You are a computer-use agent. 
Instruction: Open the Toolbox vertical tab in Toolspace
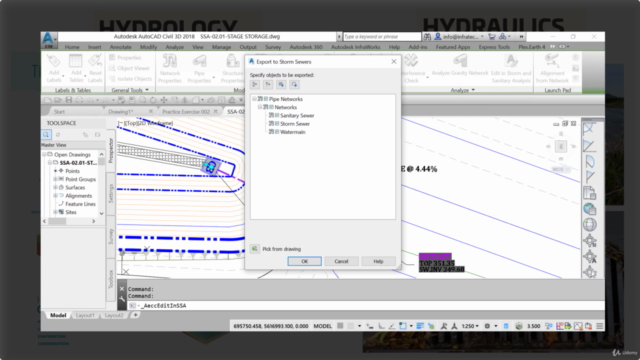111,279
